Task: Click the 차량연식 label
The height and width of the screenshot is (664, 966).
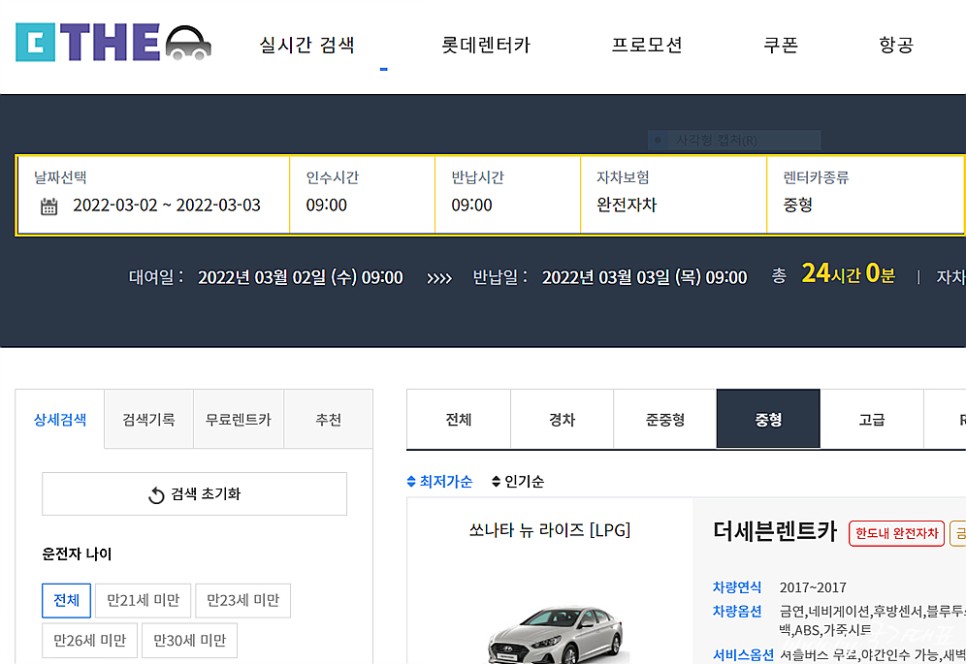Action: [x=737, y=588]
